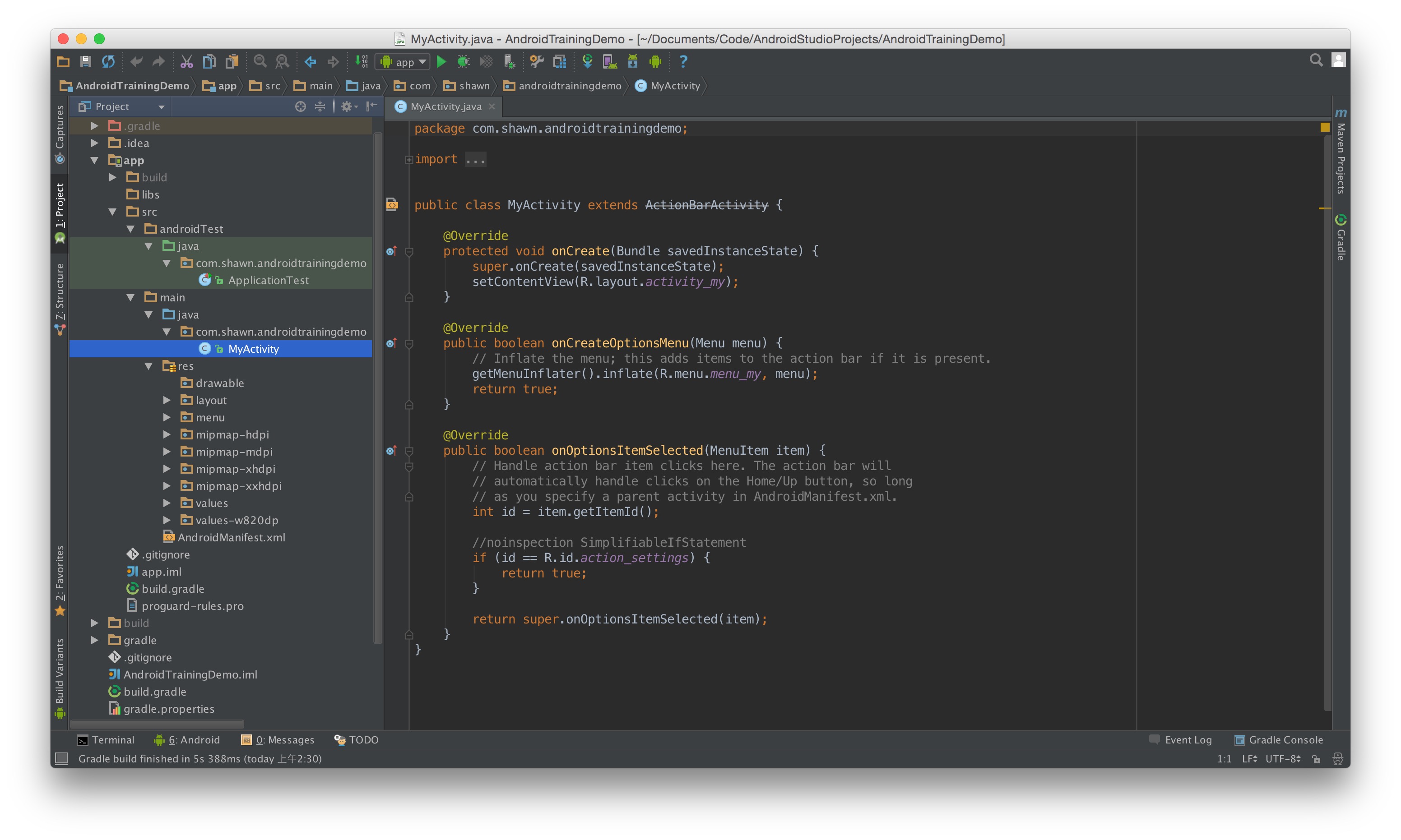Expand the collapsed import block
Screen dimensions: 1401x840
point(409,160)
